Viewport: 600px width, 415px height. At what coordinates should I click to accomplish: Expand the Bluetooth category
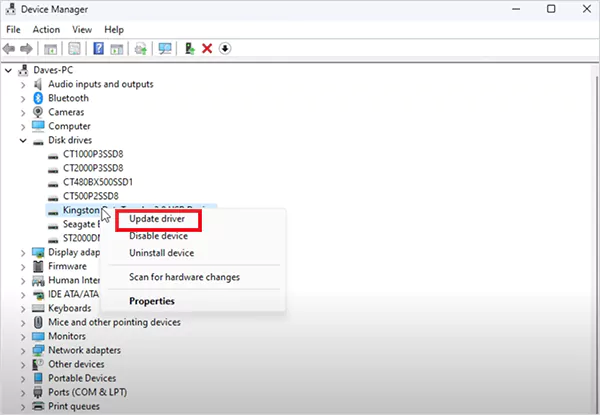[x=23, y=99]
